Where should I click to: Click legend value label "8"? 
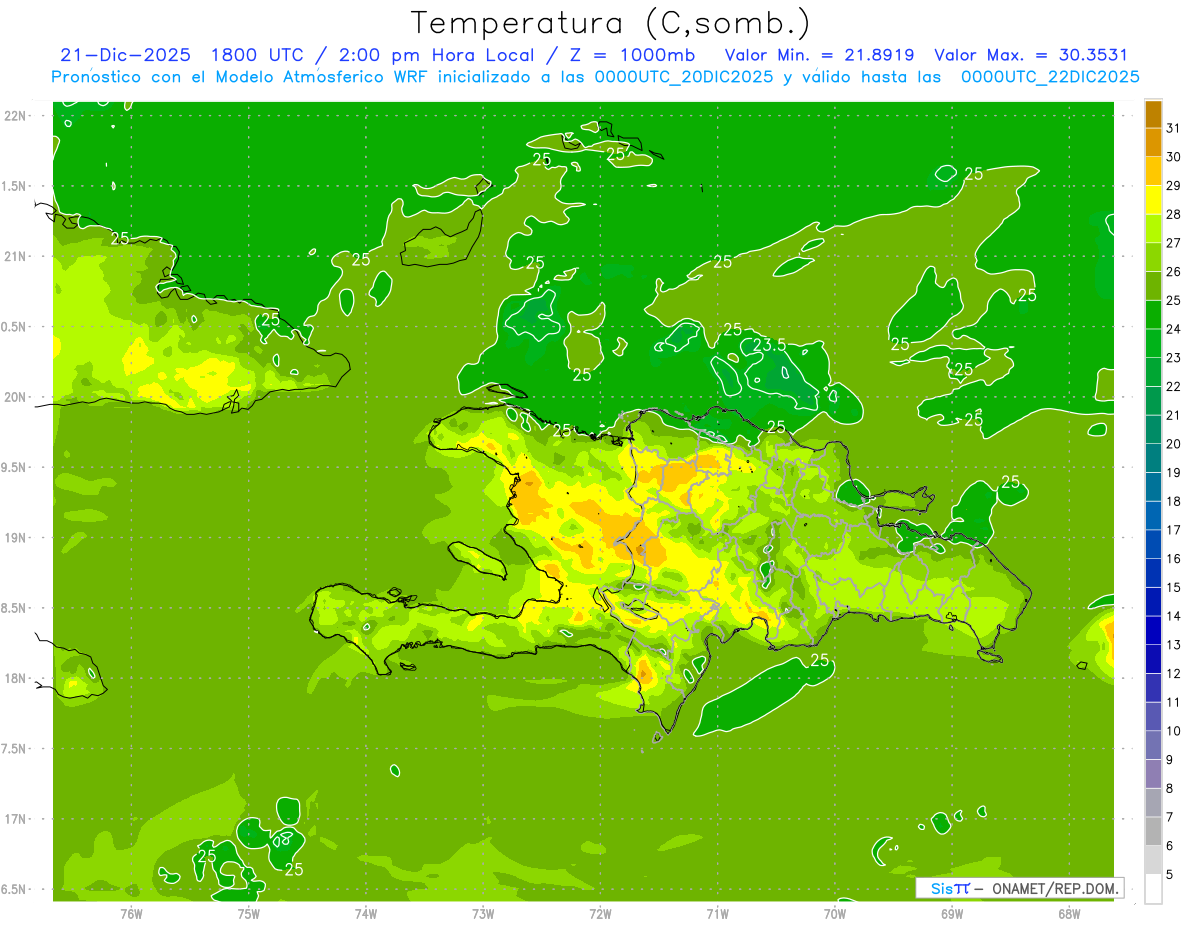coord(1170,789)
